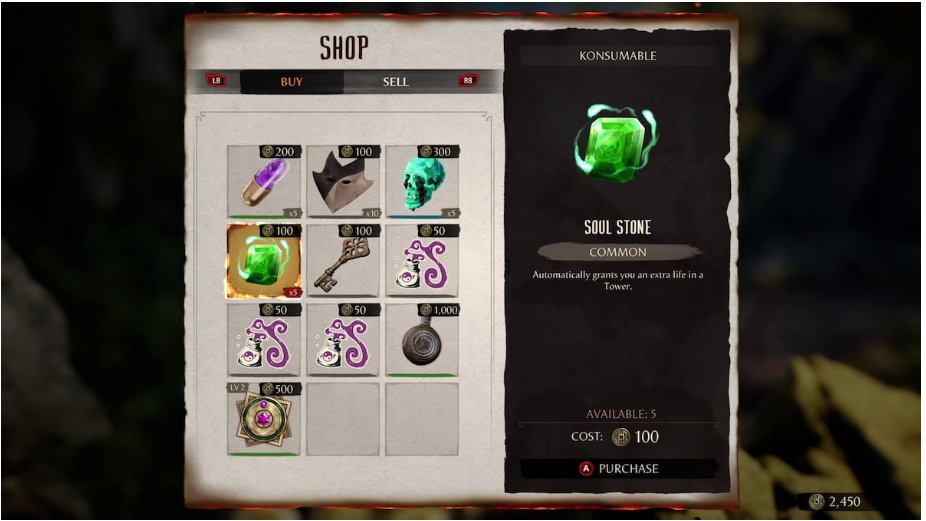926x521 pixels.
Task: Click the koin icon next to cost 100
Action: coord(621,437)
